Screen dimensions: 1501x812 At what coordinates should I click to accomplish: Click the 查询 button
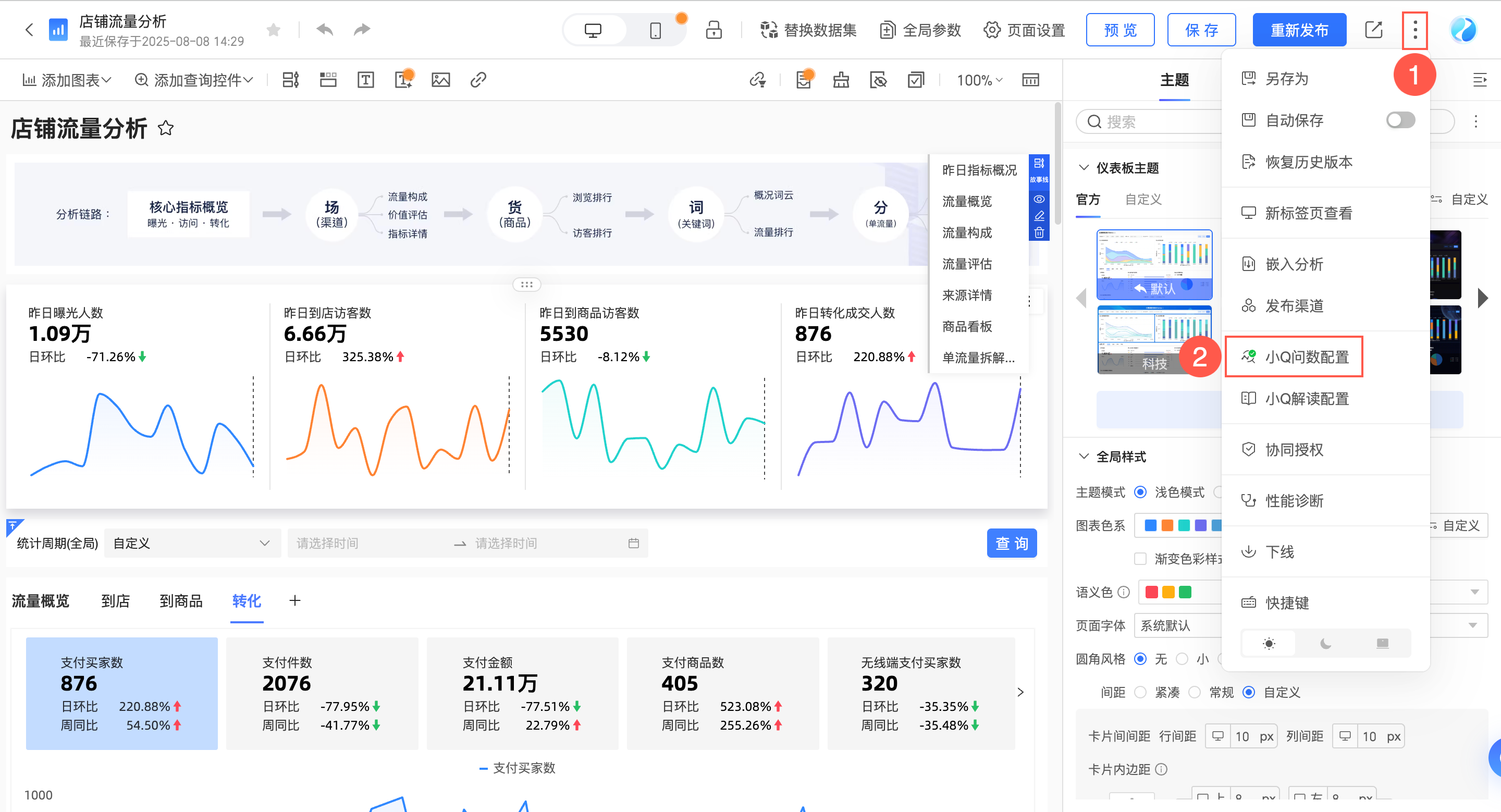(1011, 543)
